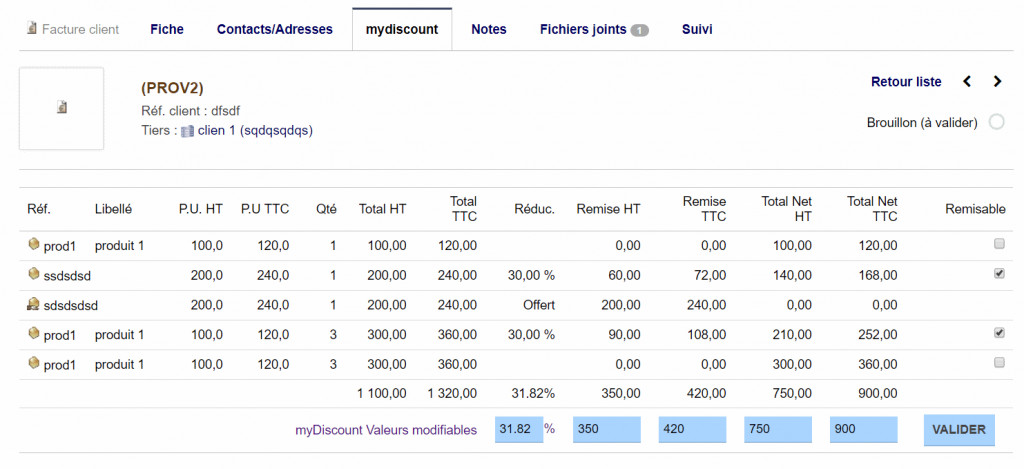This screenshot has width=1024, height=469.
Task: Click the Retour liste link
Action: [x=906, y=82]
